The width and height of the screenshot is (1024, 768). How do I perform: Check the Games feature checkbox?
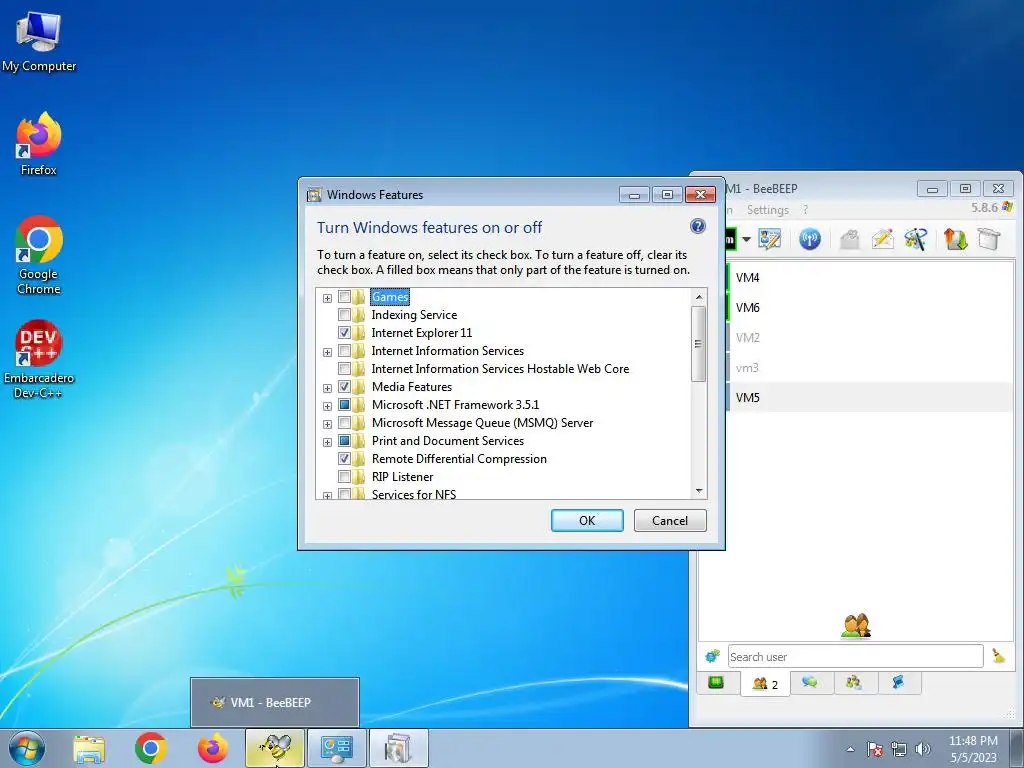(344, 296)
